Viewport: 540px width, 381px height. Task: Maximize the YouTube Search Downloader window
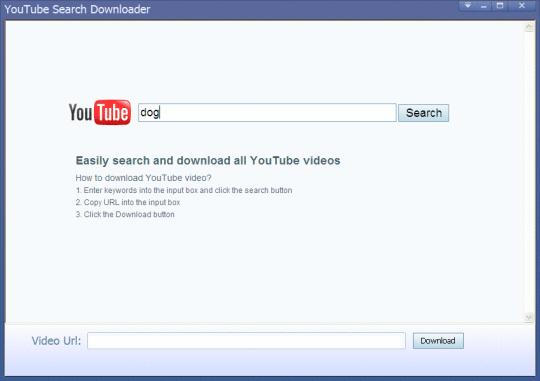(x=500, y=6)
